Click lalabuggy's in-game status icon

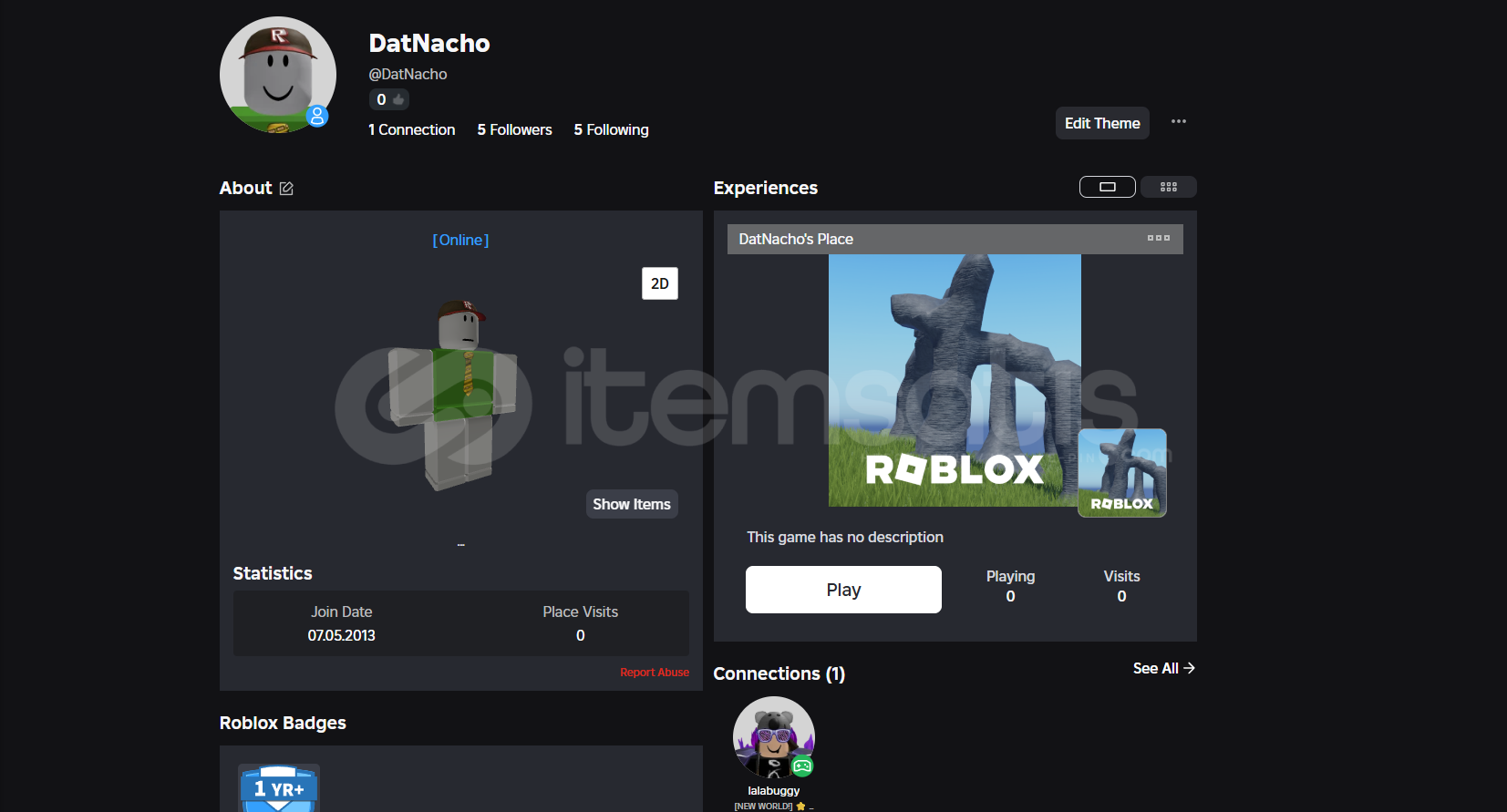click(802, 766)
